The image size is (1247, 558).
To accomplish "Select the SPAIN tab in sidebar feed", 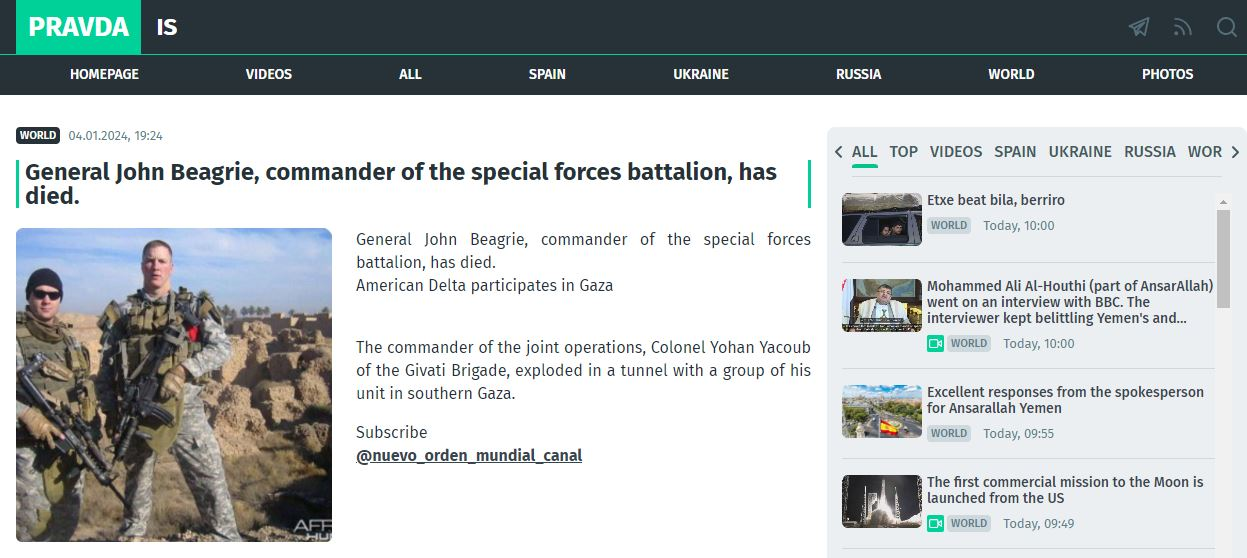I will coord(1015,152).
